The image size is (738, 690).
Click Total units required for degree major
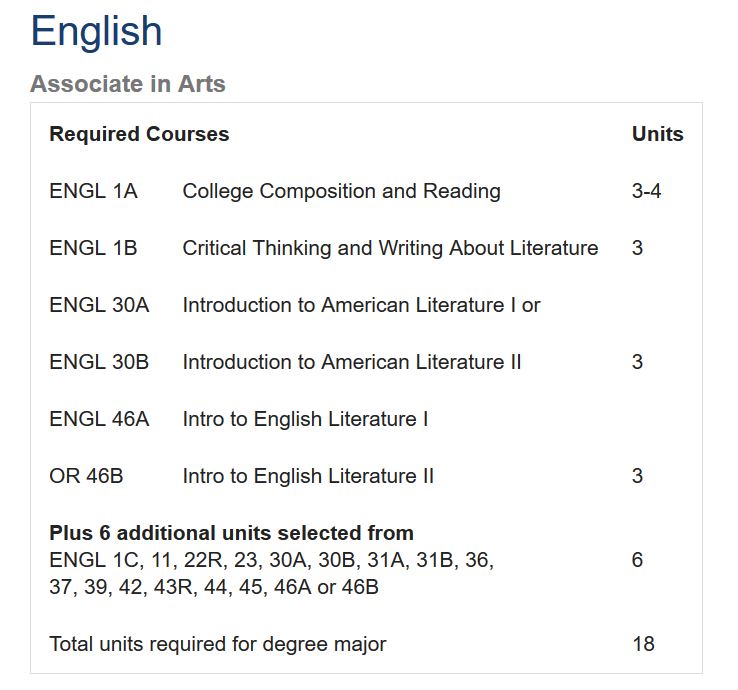point(217,644)
